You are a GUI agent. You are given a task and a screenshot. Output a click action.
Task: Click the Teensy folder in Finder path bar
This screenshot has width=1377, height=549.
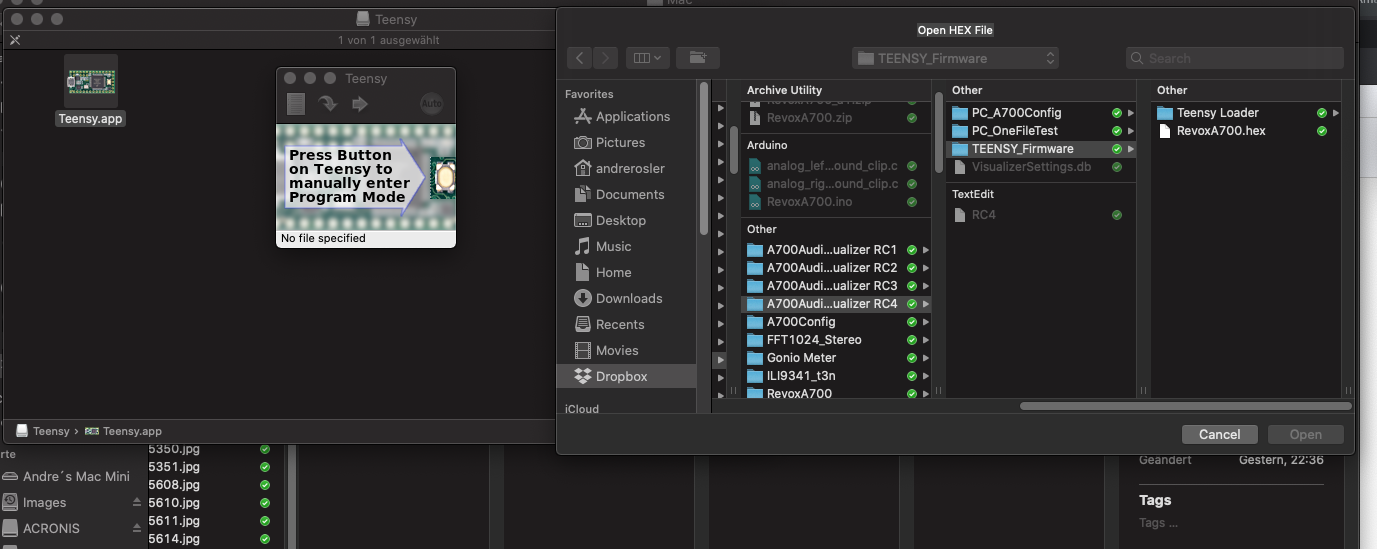coord(42,431)
